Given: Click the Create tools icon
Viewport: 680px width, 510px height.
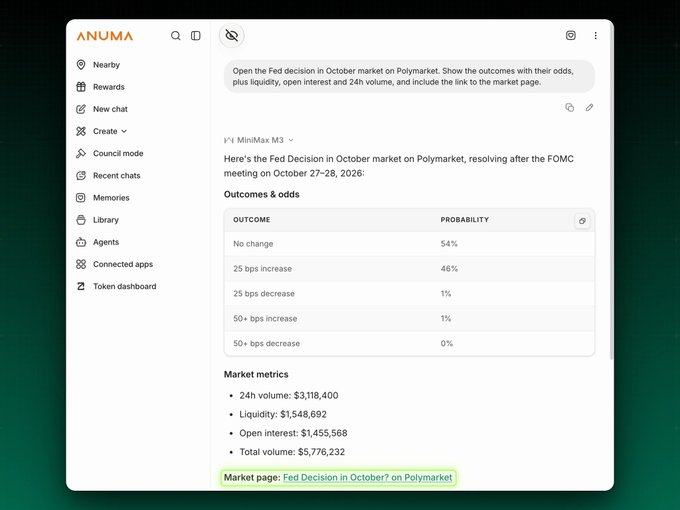Looking at the screenshot, I should pyautogui.click(x=81, y=131).
